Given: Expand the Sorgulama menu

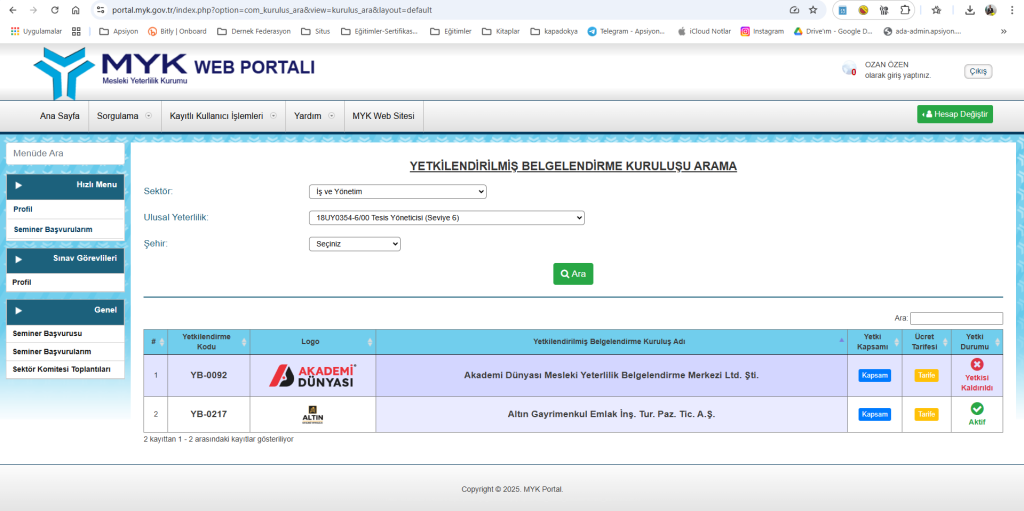Looking at the screenshot, I should (x=124, y=116).
